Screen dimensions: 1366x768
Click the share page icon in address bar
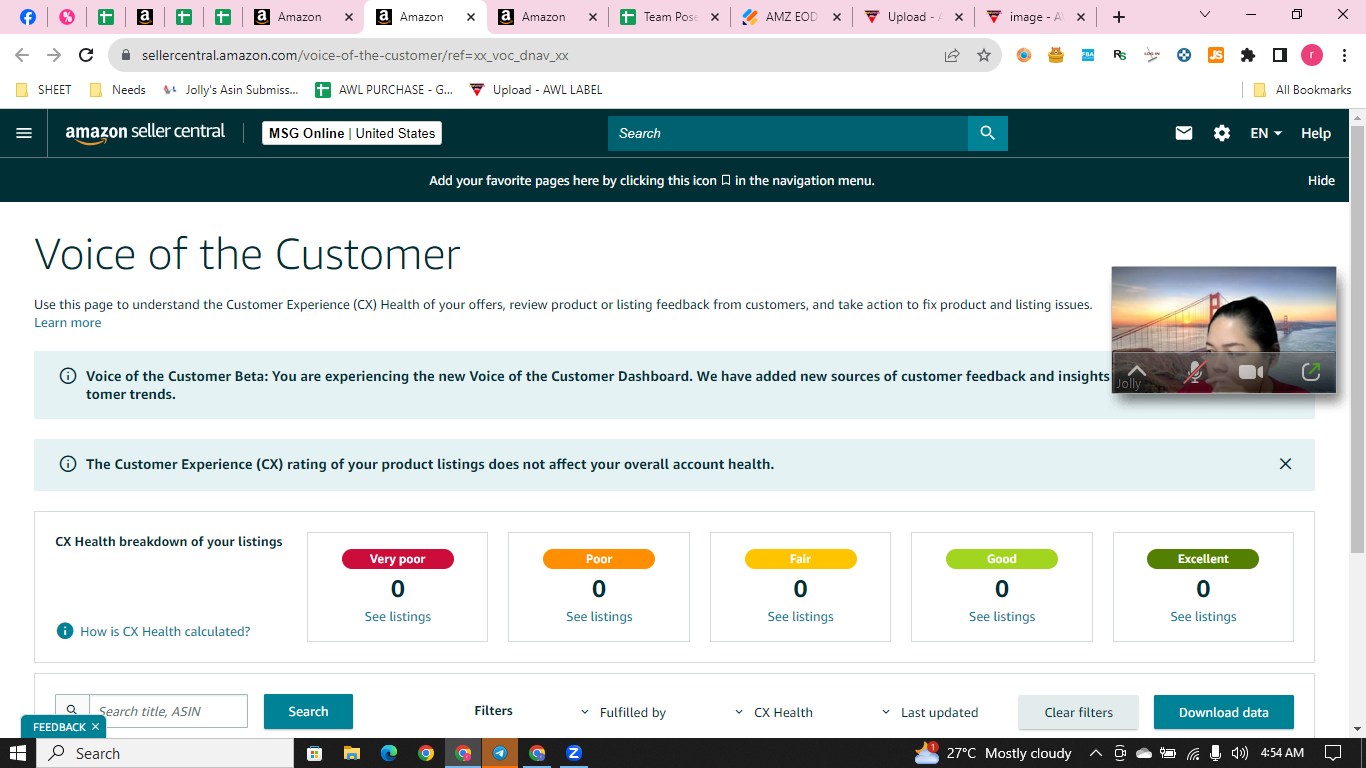(x=952, y=56)
